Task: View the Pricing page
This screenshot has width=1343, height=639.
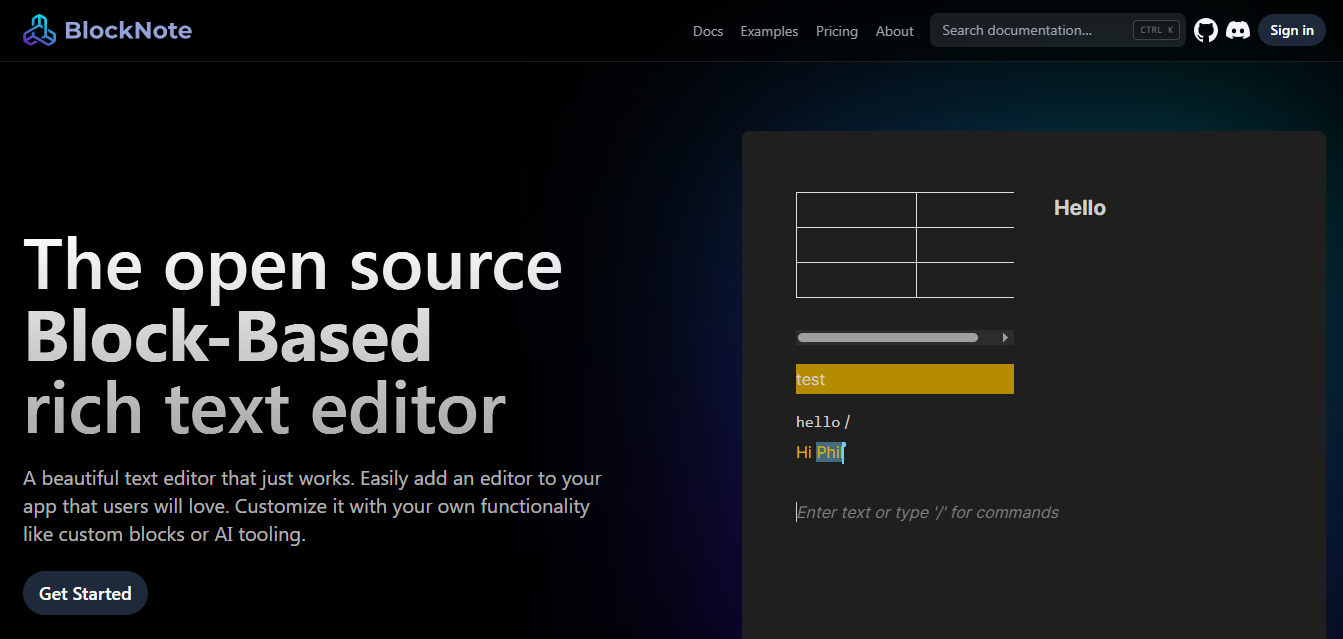Action: click(837, 31)
